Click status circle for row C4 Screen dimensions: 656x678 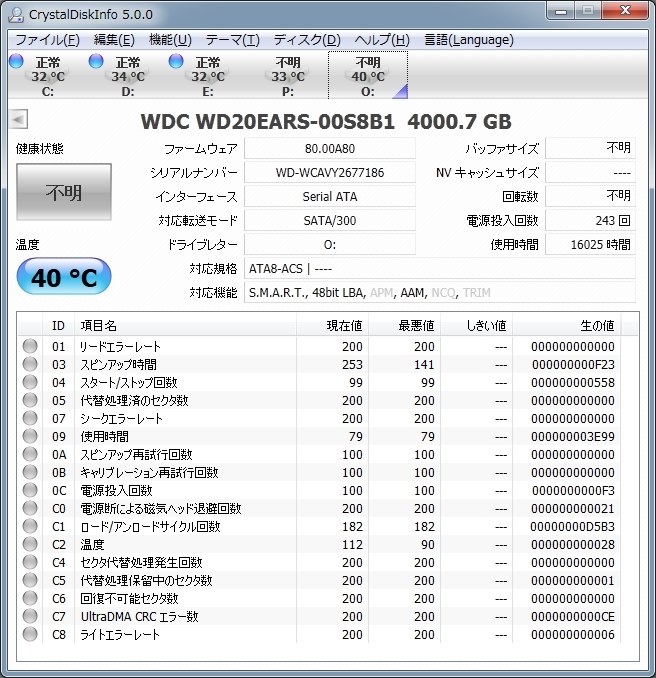tap(30, 562)
